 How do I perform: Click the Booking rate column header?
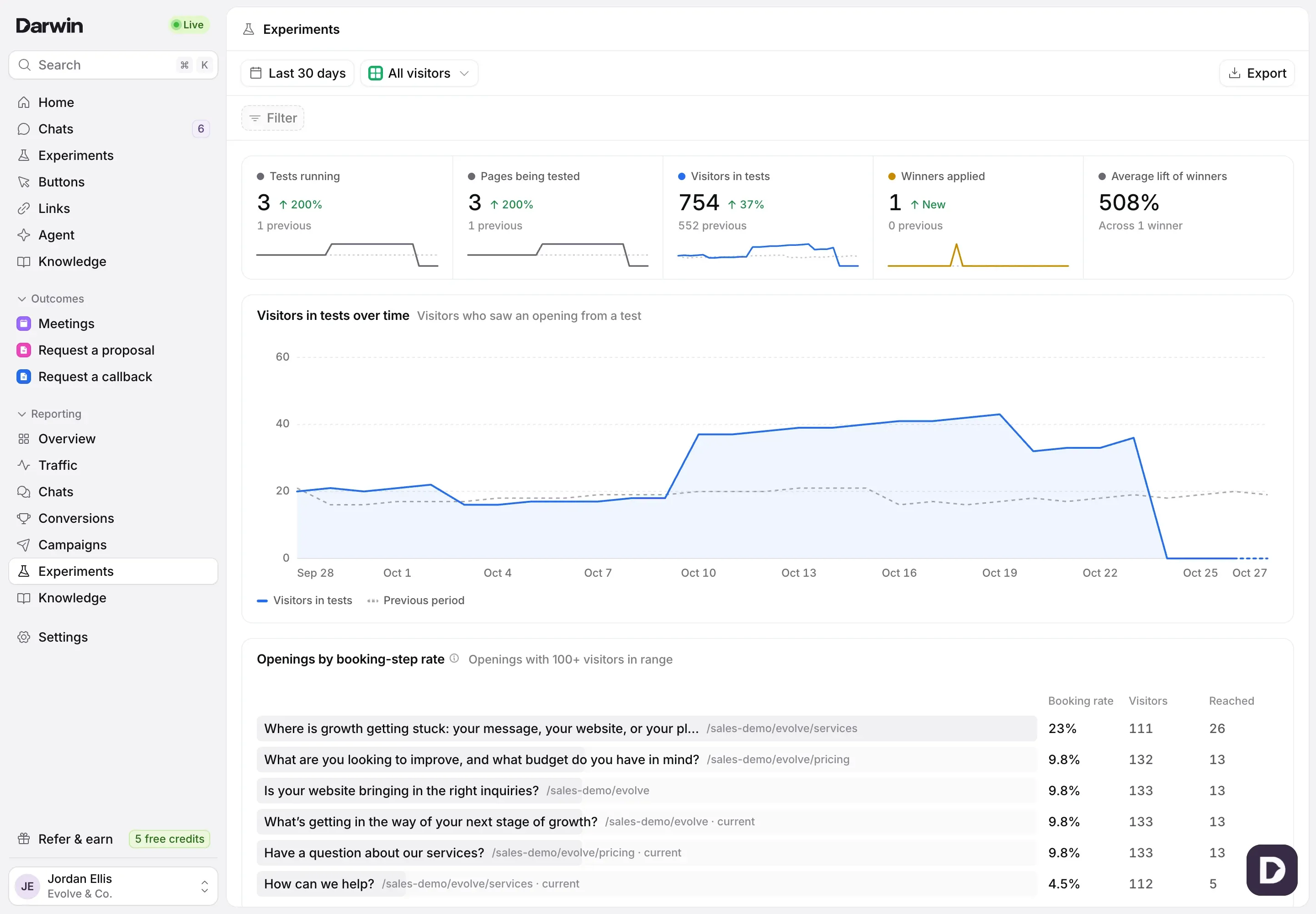(1081, 701)
